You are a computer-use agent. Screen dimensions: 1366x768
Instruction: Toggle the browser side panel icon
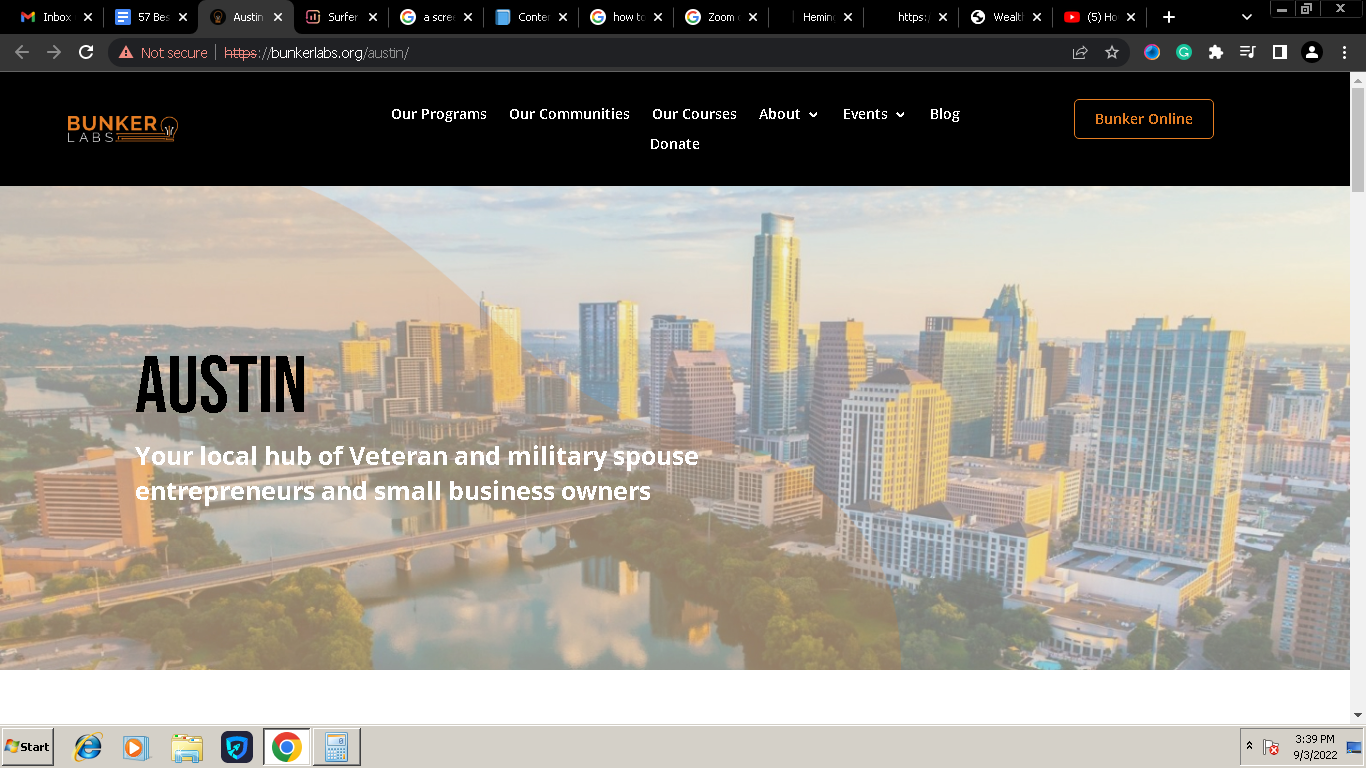click(1280, 52)
